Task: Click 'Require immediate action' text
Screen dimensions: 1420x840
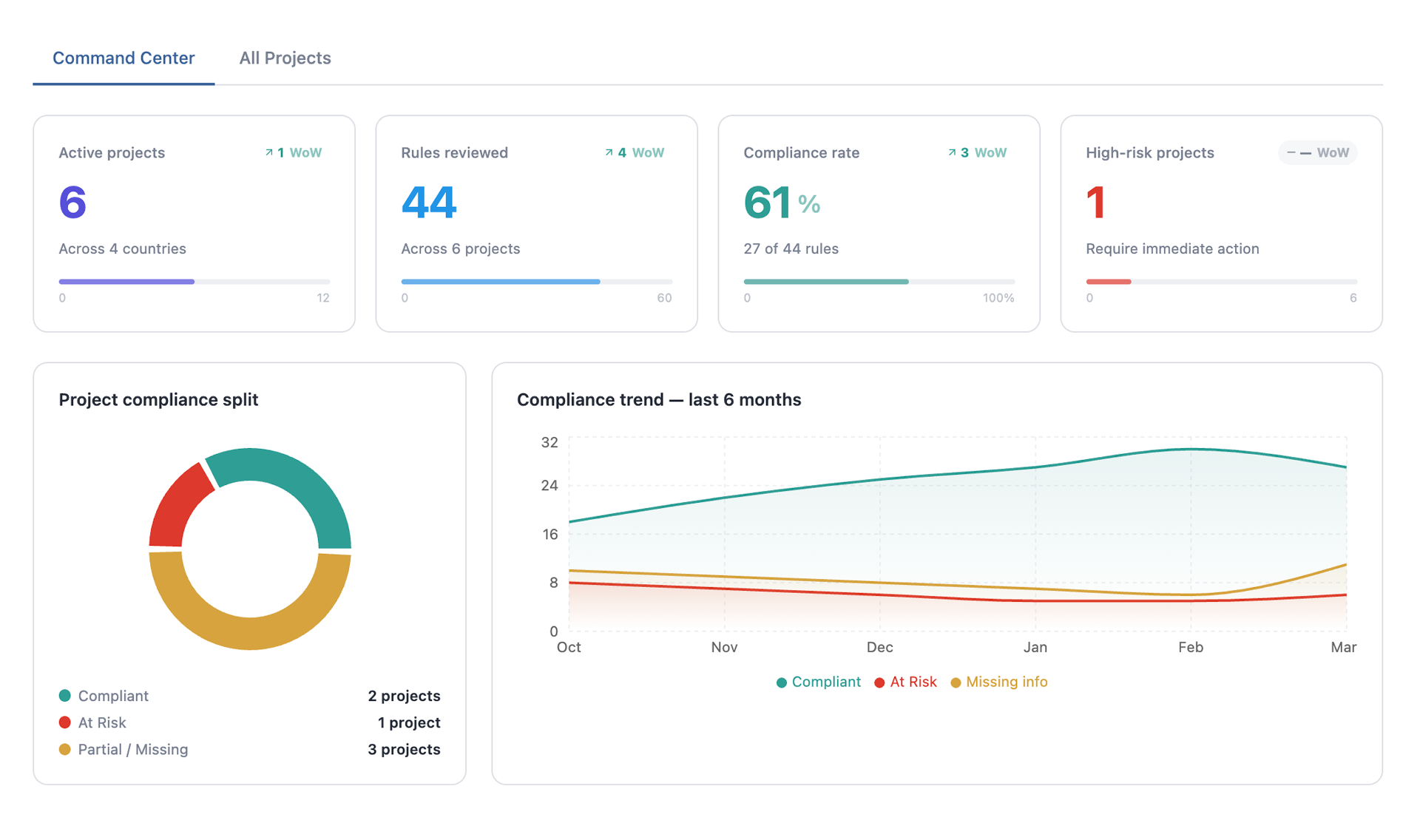Action: [1172, 248]
